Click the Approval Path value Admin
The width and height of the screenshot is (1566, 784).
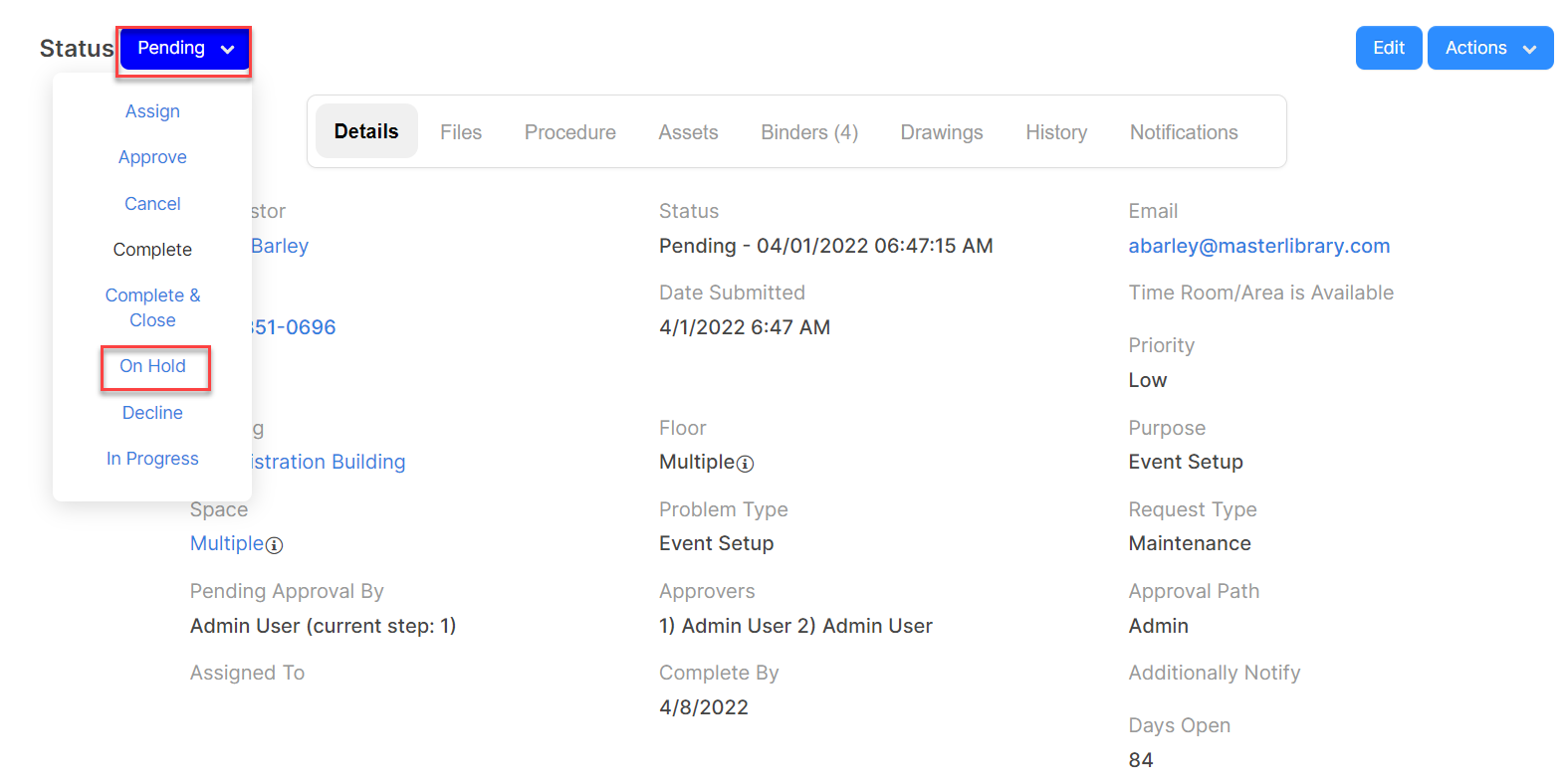click(1159, 626)
